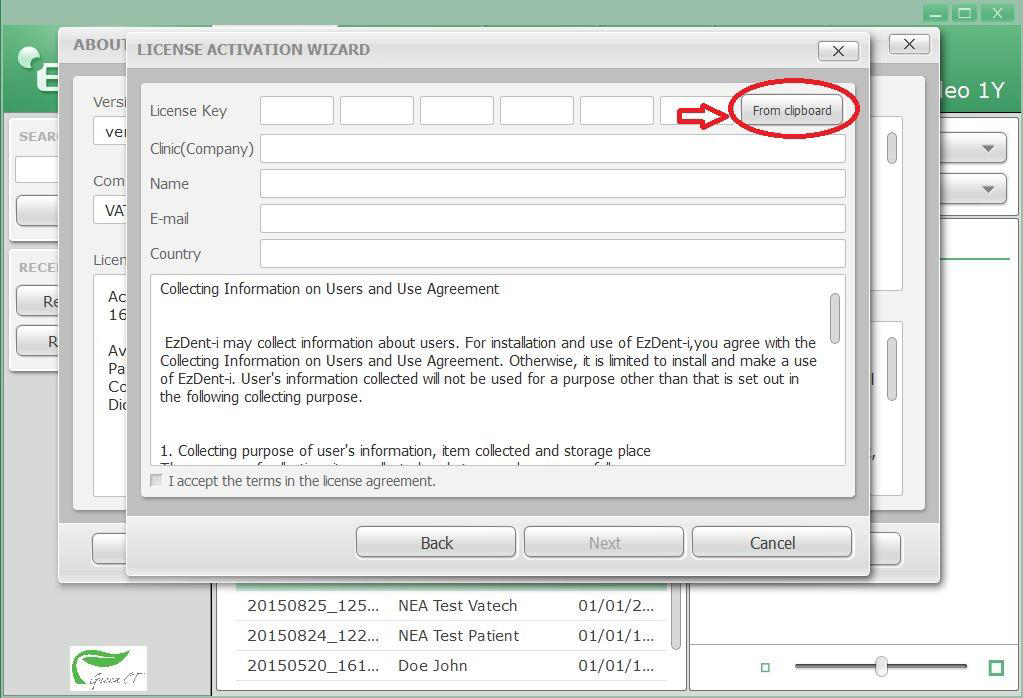Focus the third License Key segment box
This screenshot has width=1023, height=698.
[x=457, y=110]
